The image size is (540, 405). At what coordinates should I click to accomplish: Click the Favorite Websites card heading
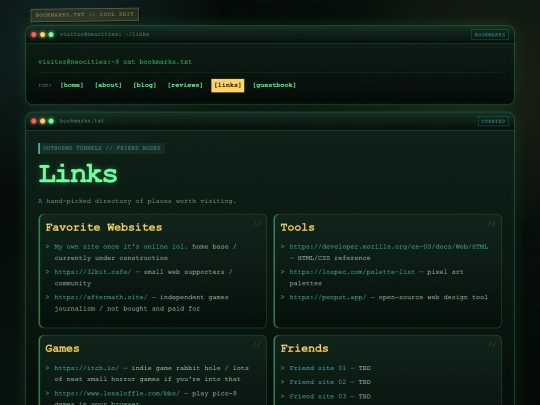click(104, 227)
